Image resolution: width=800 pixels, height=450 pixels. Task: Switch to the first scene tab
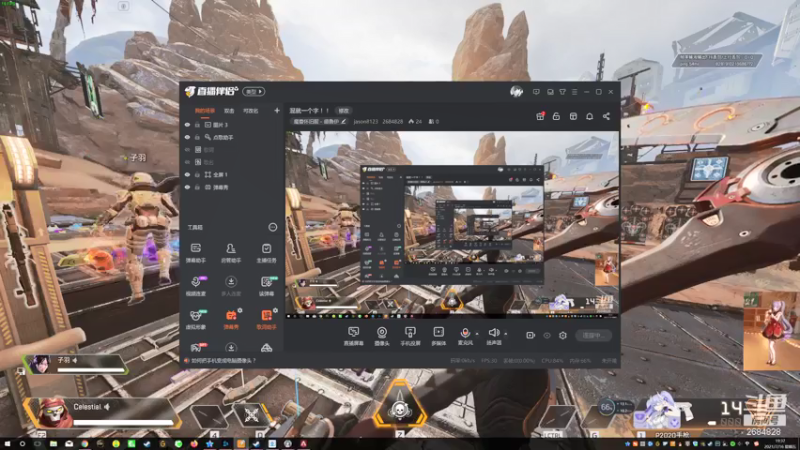point(205,111)
